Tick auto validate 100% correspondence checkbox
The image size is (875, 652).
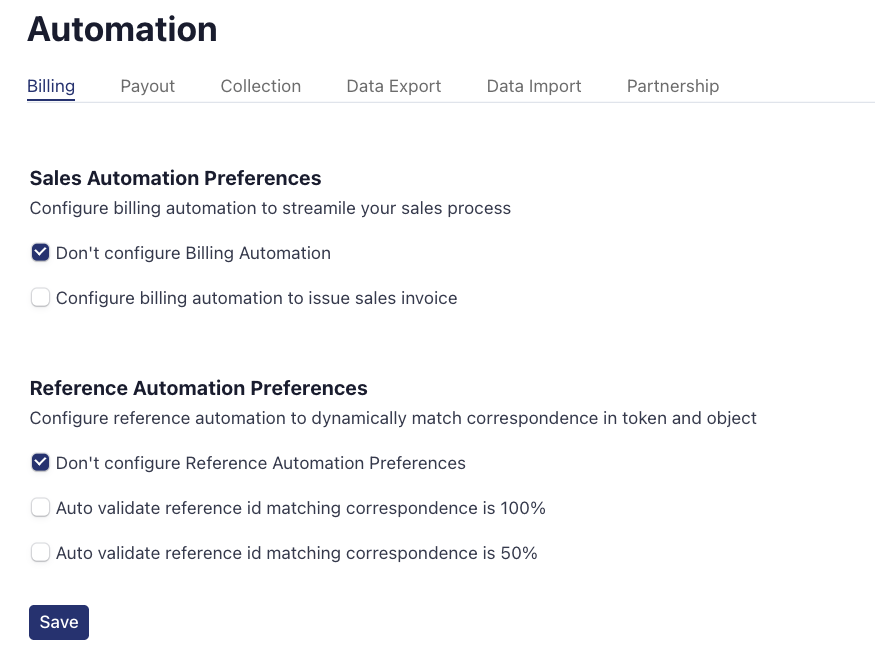point(40,508)
